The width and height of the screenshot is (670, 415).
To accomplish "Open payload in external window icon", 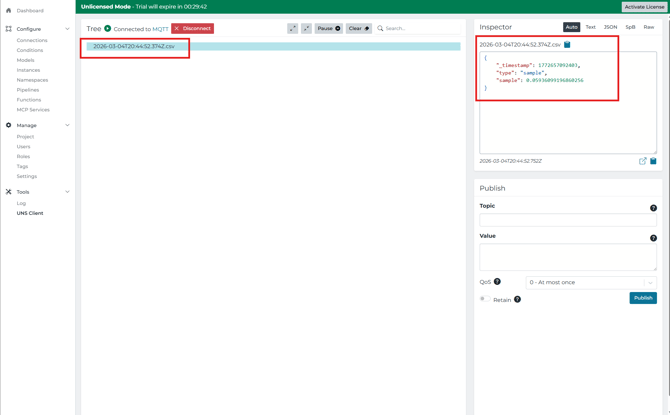I will [642, 161].
